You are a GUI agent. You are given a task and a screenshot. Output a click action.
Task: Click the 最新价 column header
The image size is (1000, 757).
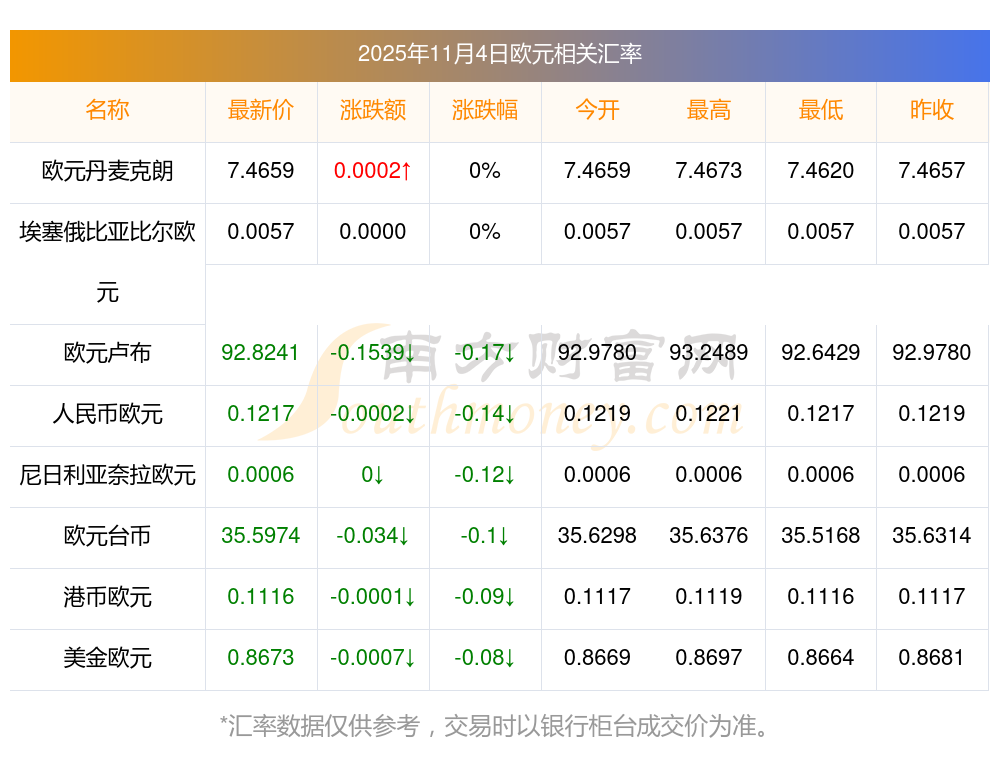pos(261,110)
